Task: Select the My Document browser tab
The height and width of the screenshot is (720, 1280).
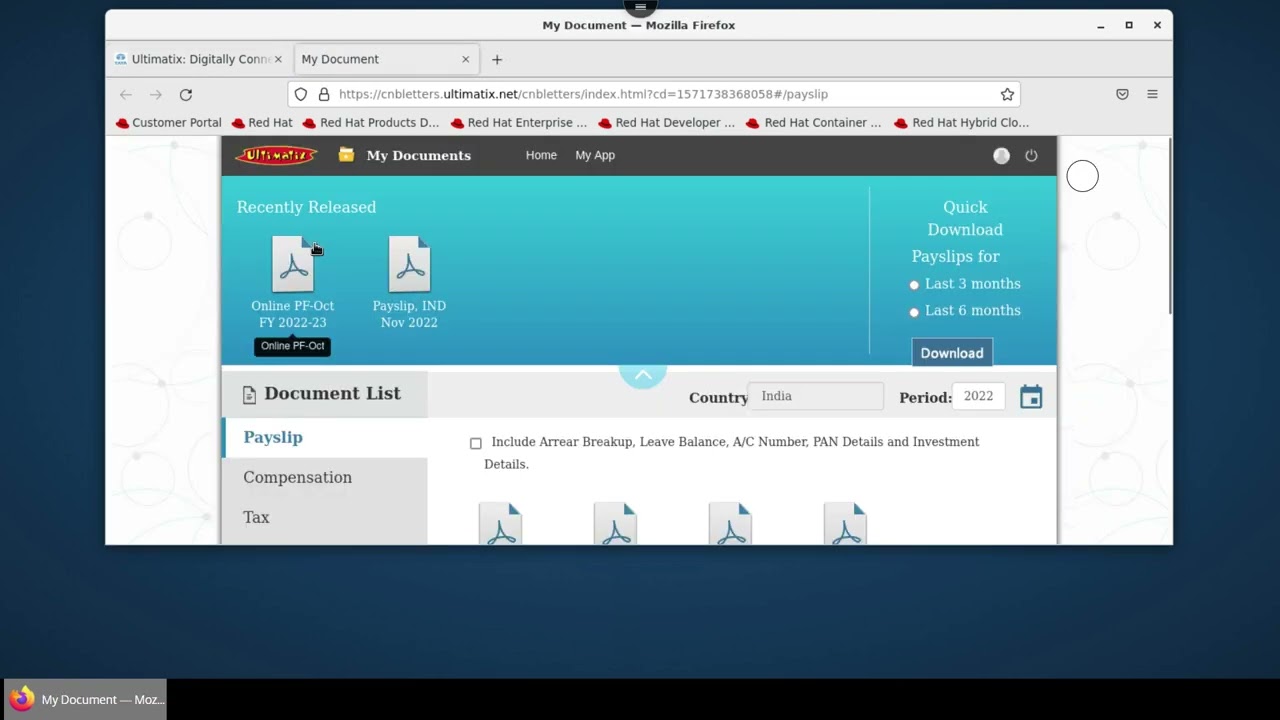Action: click(x=386, y=59)
